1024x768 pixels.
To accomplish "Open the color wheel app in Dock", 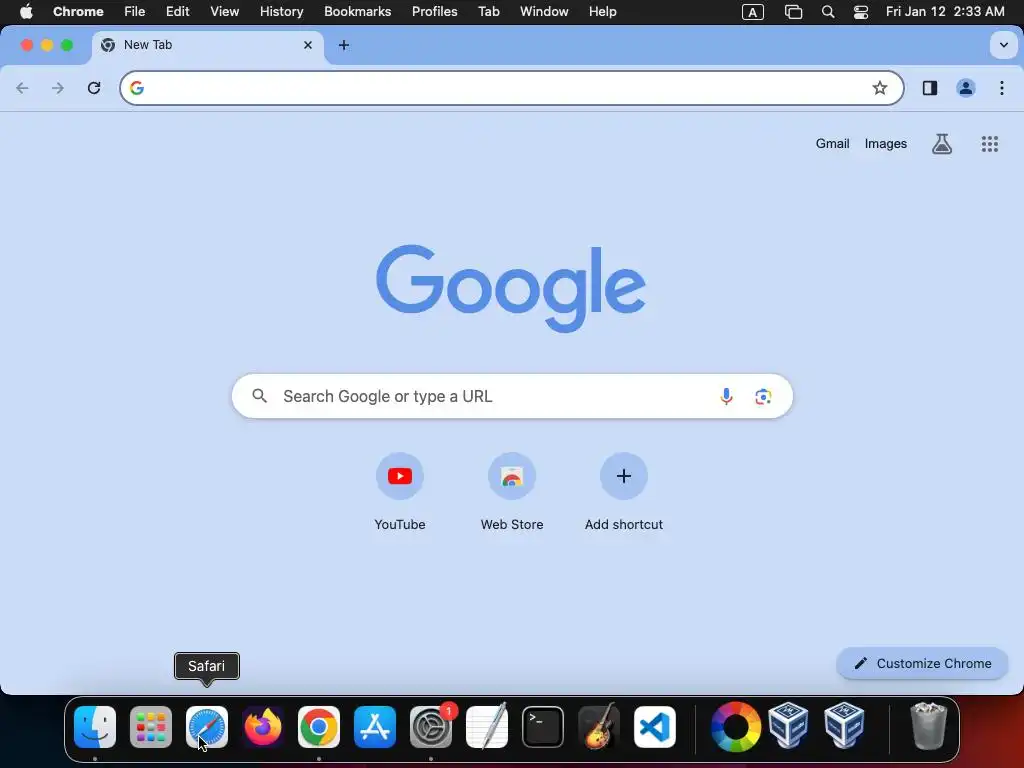I will (736, 727).
